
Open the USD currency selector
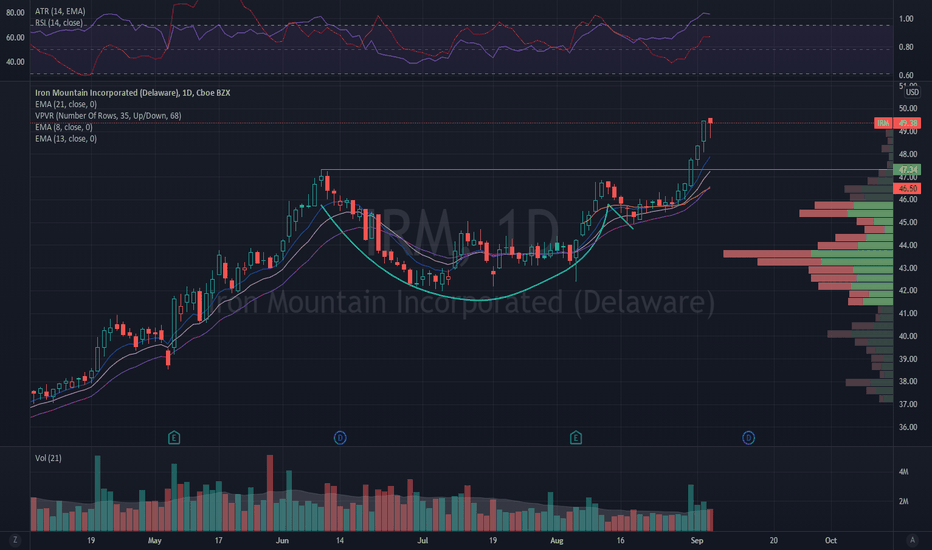(x=912, y=92)
